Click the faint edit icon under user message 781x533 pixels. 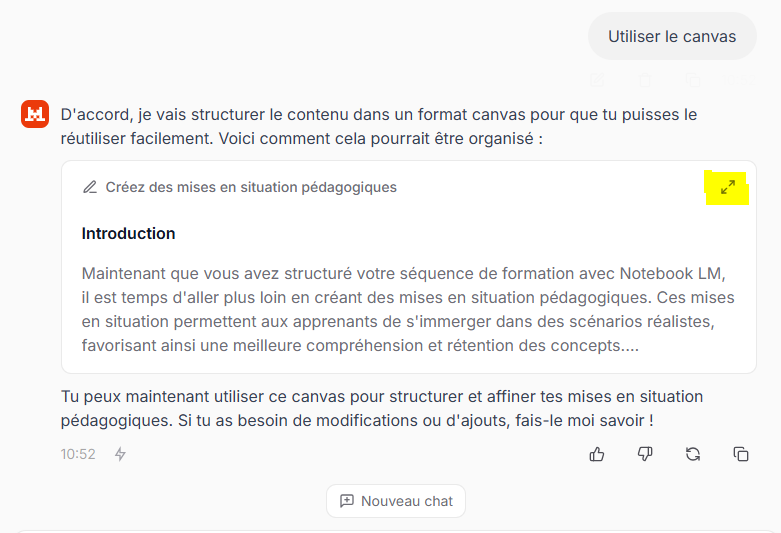pos(597,81)
